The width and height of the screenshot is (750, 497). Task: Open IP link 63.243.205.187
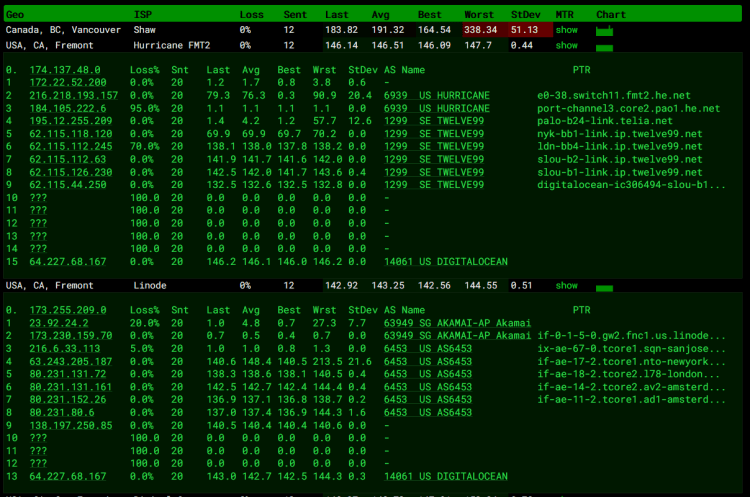pos(71,362)
